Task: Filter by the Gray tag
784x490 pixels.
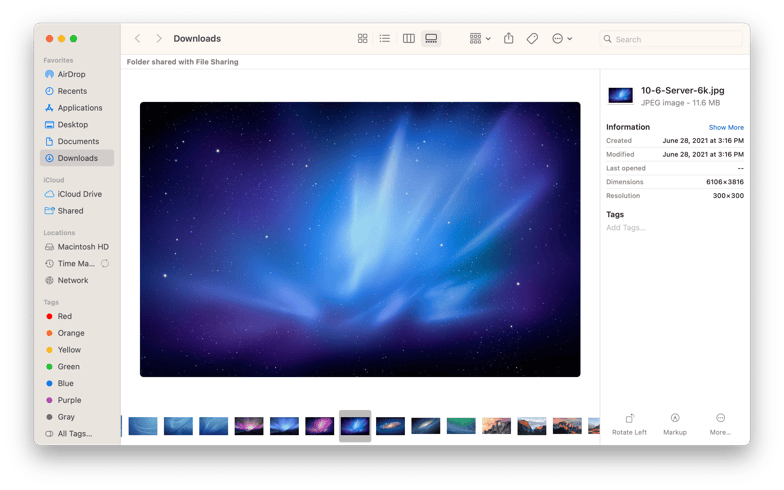Action: tap(76, 417)
